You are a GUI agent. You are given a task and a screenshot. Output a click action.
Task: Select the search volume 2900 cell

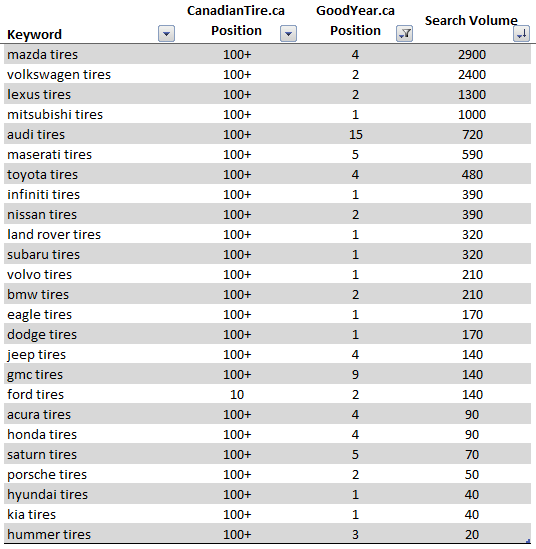tap(472, 55)
